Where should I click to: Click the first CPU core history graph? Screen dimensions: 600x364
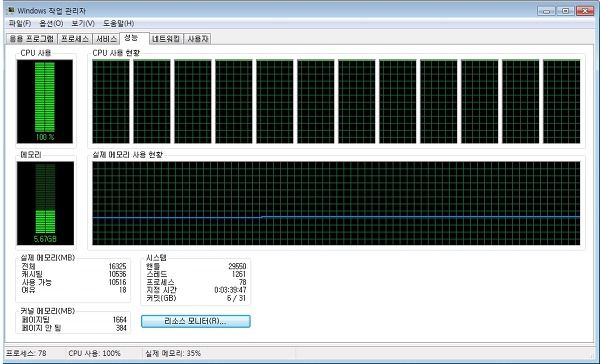coord(111,101)
